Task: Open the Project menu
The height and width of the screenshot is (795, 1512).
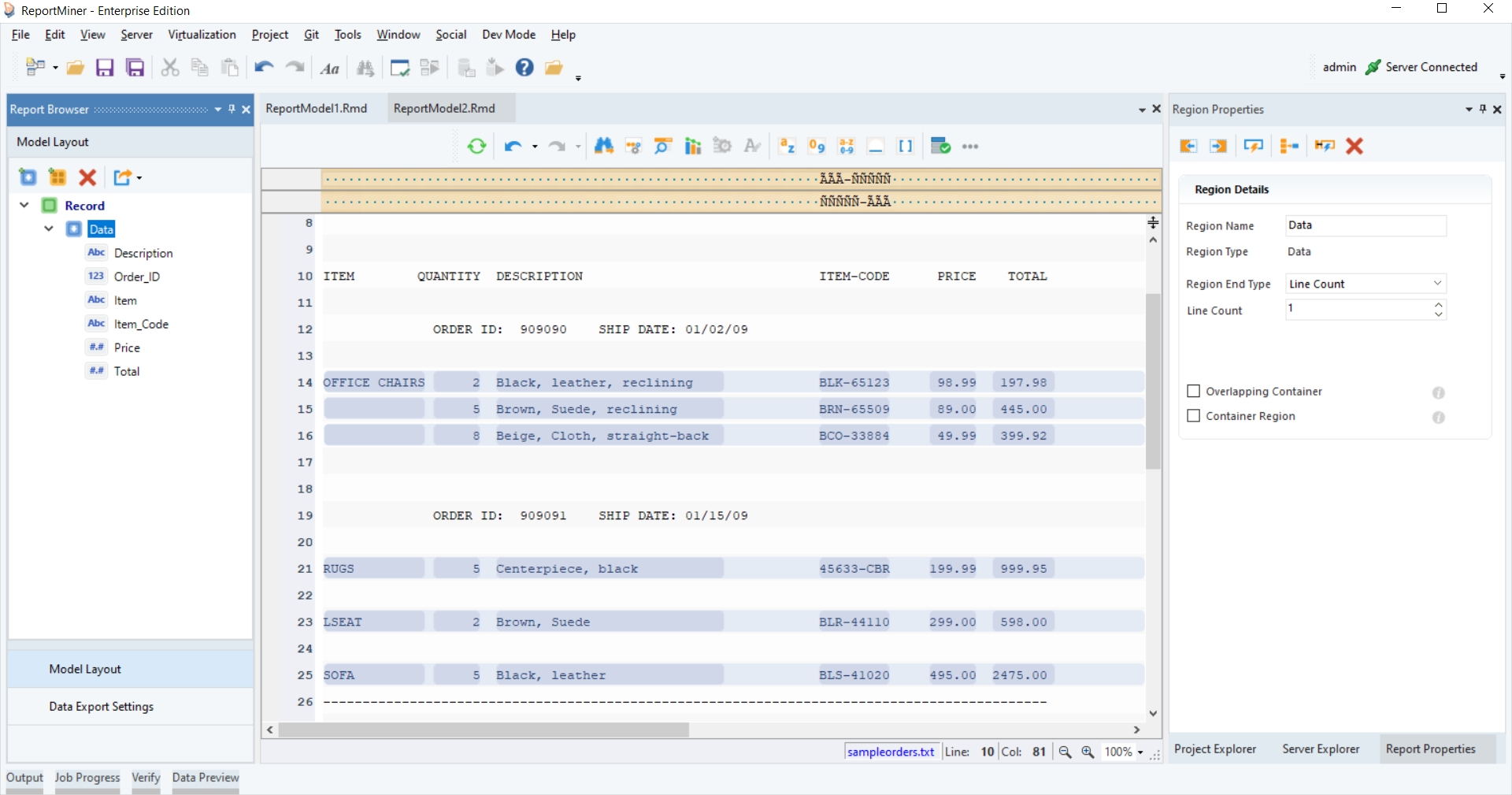Action: (269, 35)
